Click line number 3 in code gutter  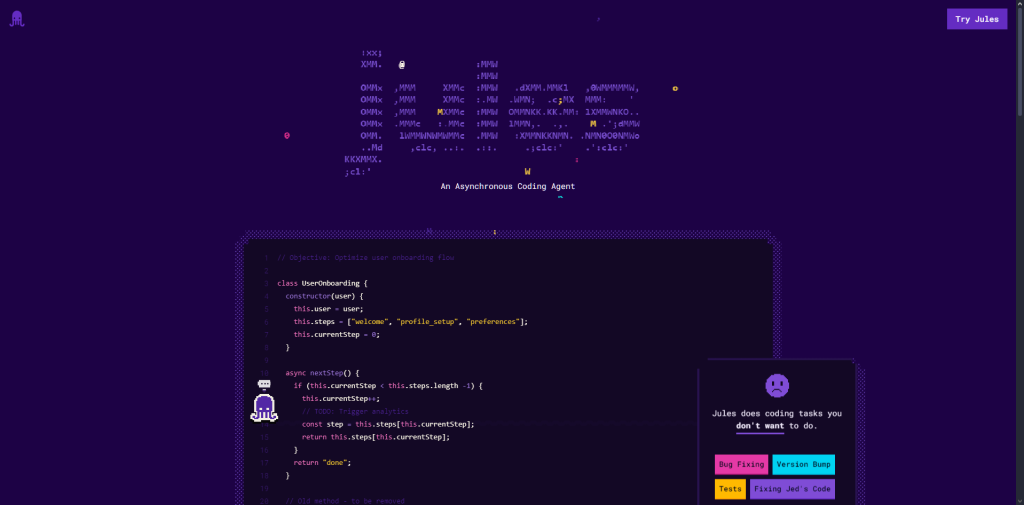click(266, 284)
